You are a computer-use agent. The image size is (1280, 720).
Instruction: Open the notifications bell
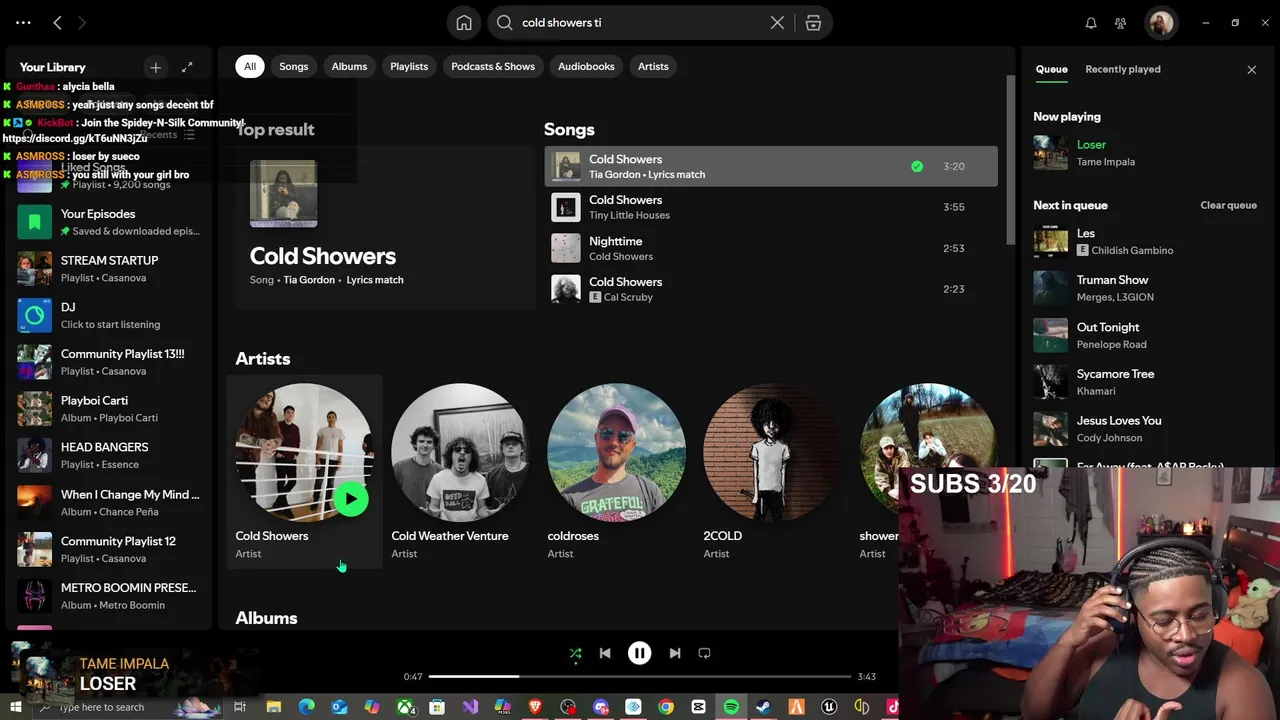coord(1091,23)
